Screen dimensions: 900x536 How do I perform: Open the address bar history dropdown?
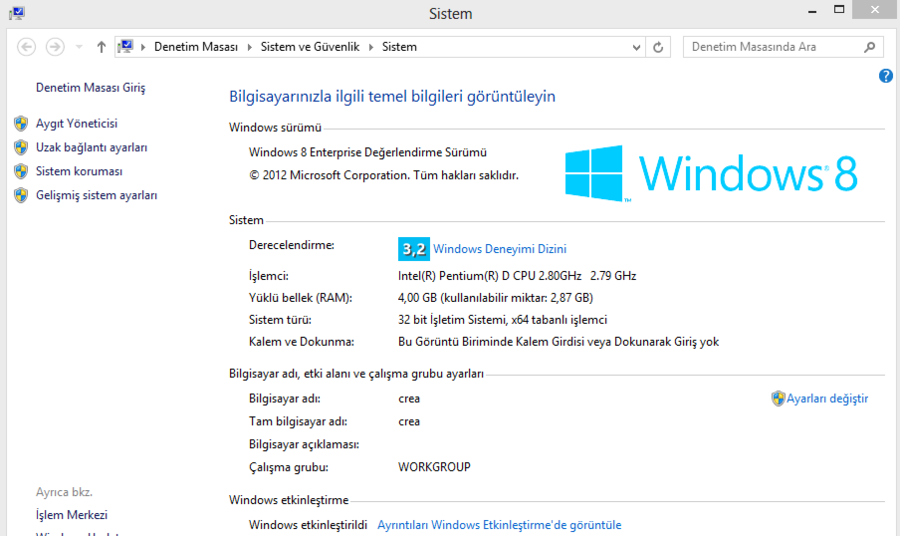point(636,48)
